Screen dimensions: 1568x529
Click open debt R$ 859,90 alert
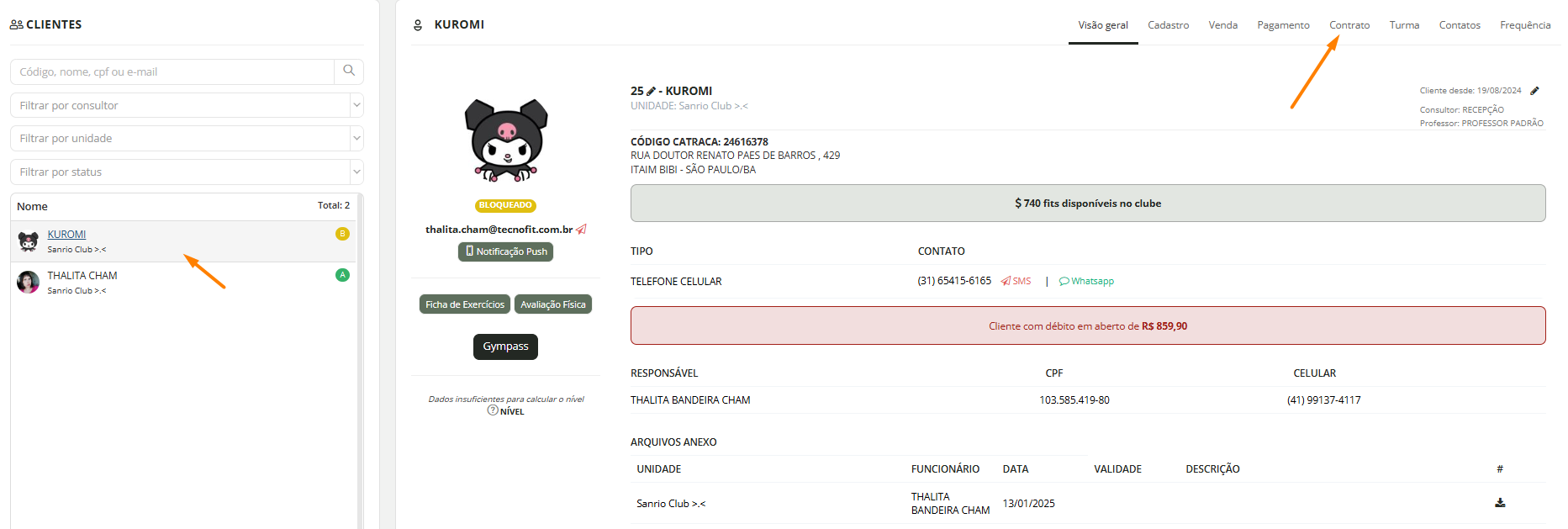[1088, 325]
